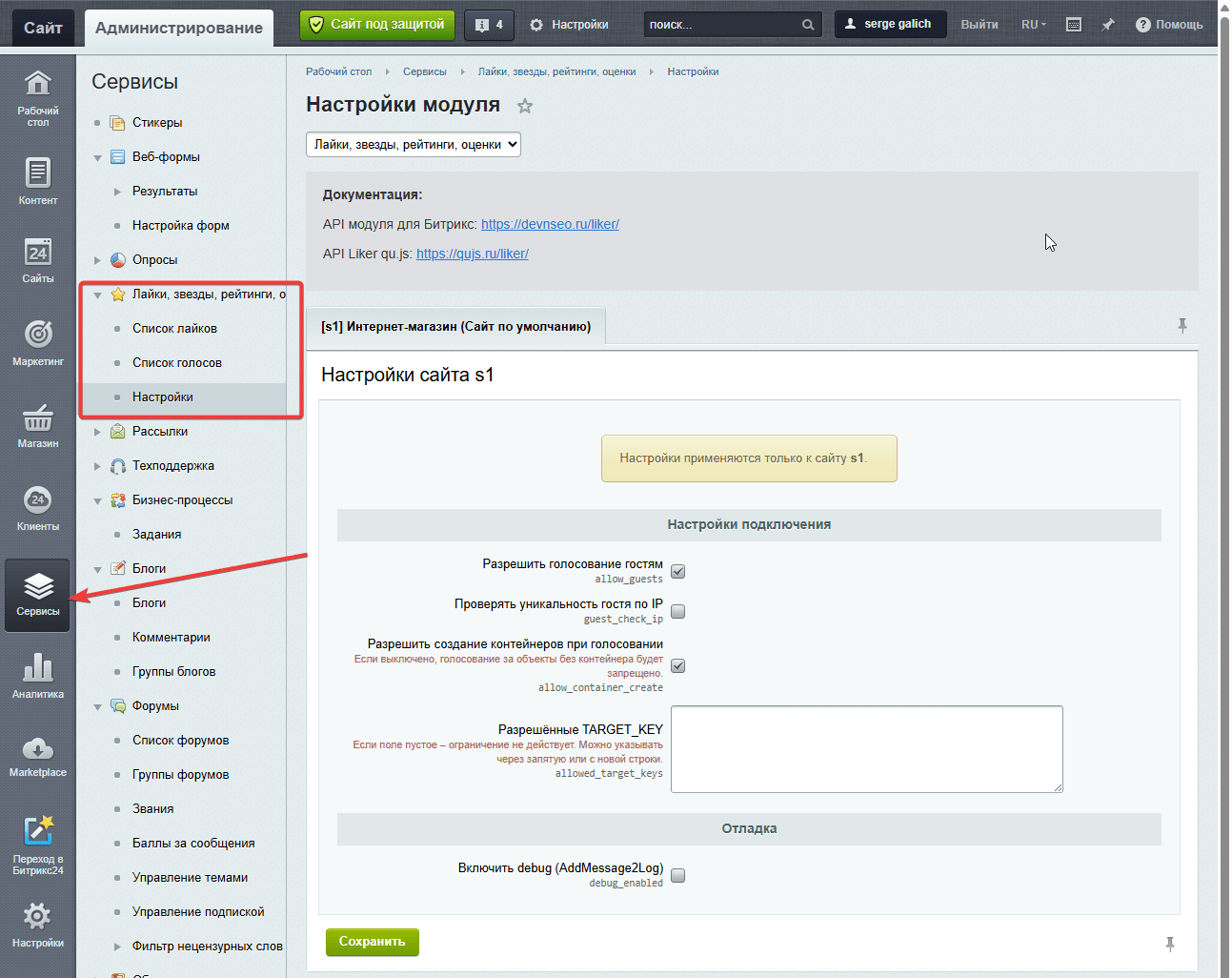The image size is (1232, 978).
Task: Collapse the Блоги parent tree node
Action: 97,569
